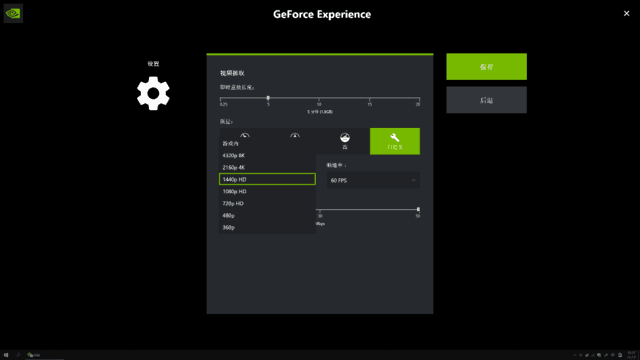Click the green Save button
Image resolution: width=640 pixels, height=360 pixels.
487,67
